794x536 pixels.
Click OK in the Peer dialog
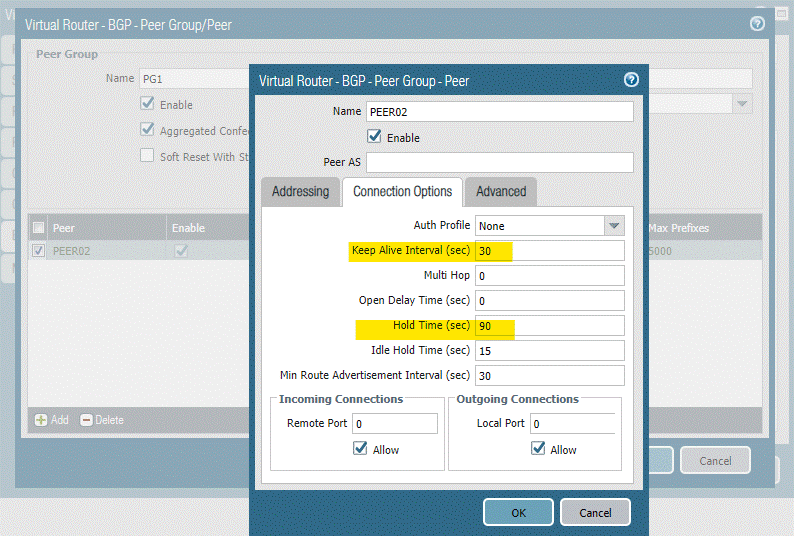(519, 512)
